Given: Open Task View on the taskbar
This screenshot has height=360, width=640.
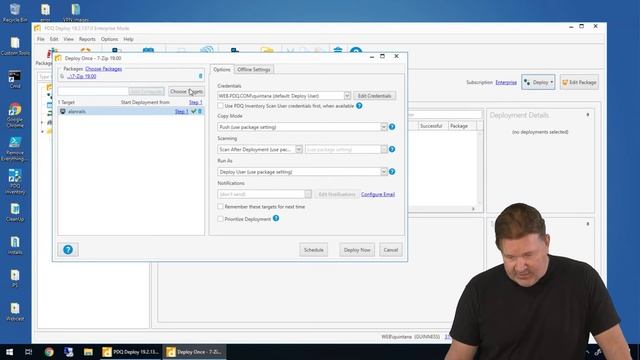Looking at the screenshot, I should point(28,352).
